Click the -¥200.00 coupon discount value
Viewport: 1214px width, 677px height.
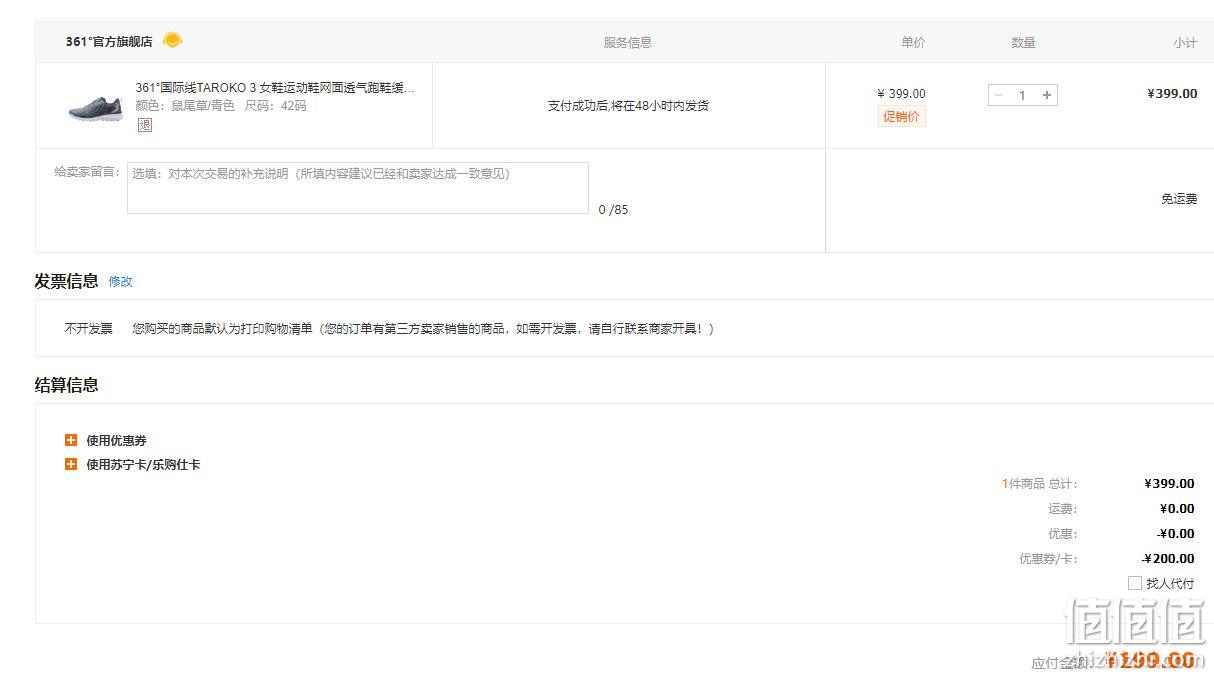1168,559
